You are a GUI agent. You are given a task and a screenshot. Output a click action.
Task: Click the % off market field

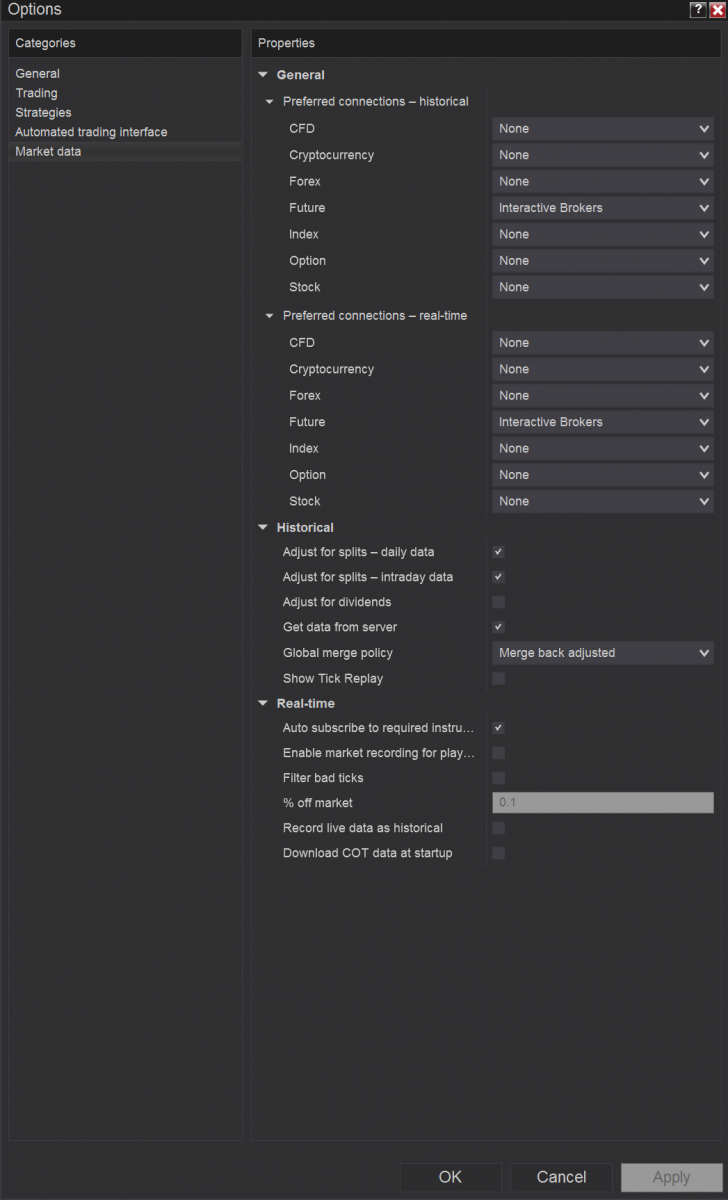603,803
